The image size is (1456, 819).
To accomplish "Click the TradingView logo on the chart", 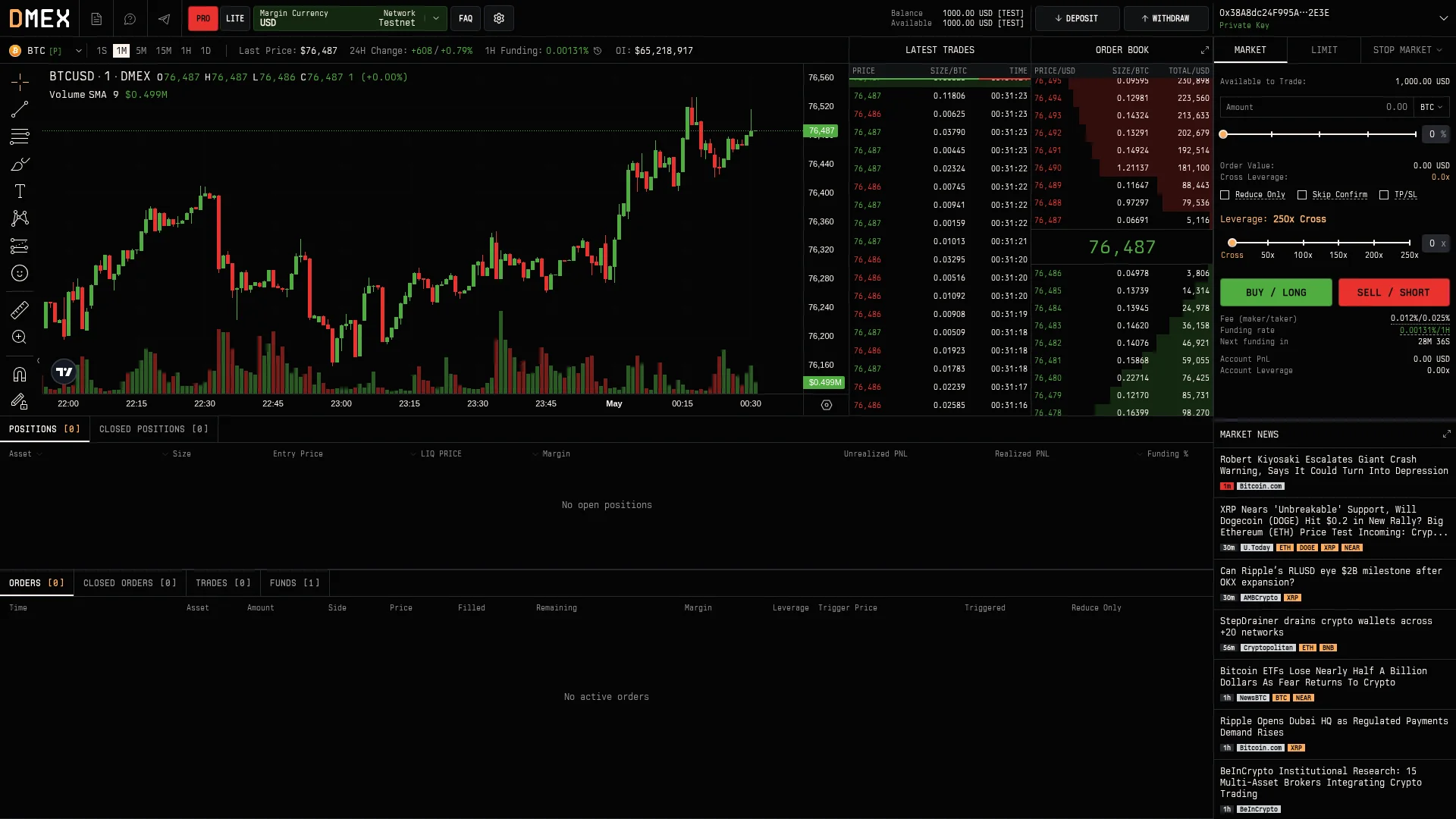I will (x=64, y=372).
